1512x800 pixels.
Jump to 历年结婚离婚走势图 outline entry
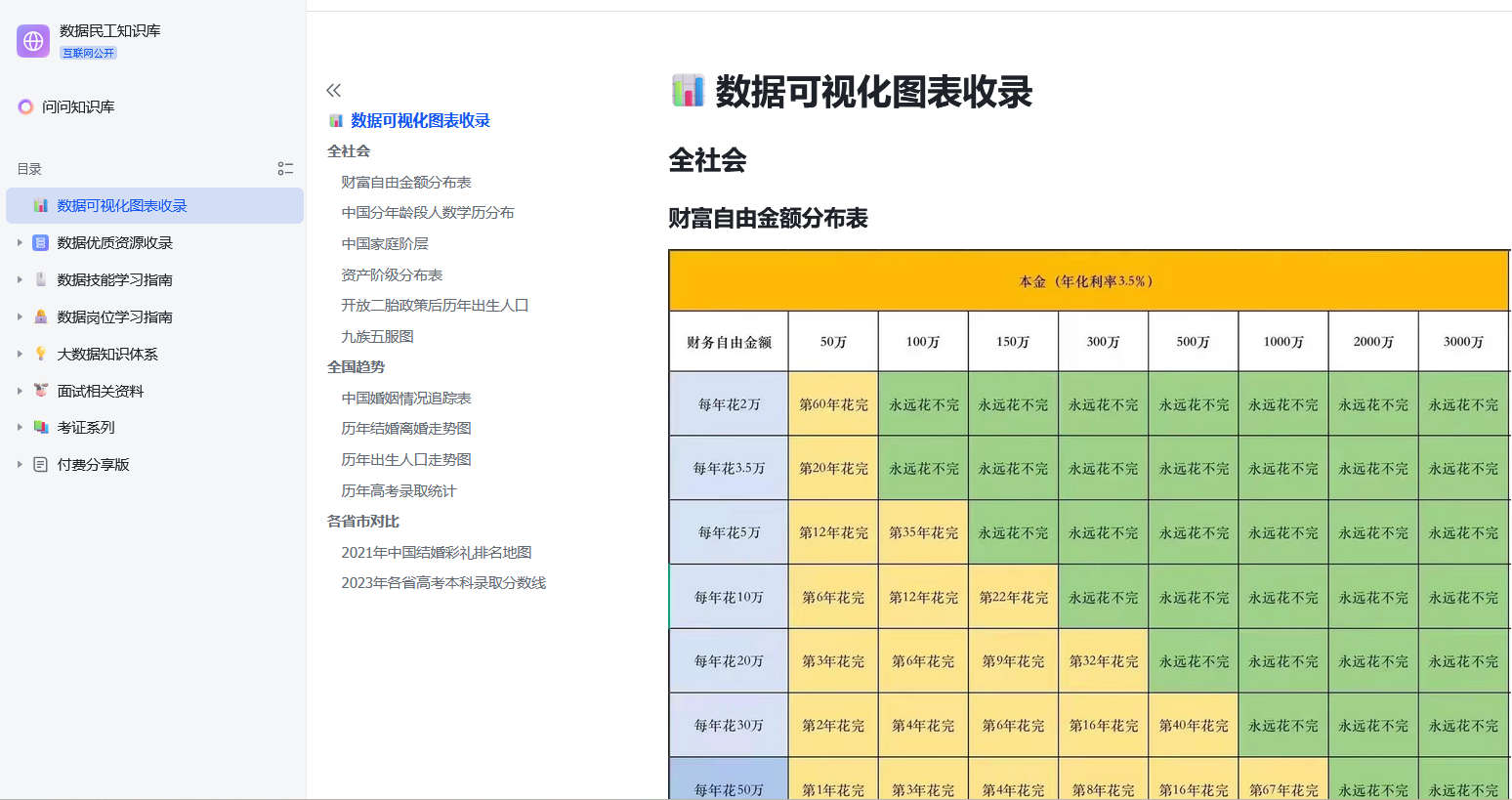point(406,429)
